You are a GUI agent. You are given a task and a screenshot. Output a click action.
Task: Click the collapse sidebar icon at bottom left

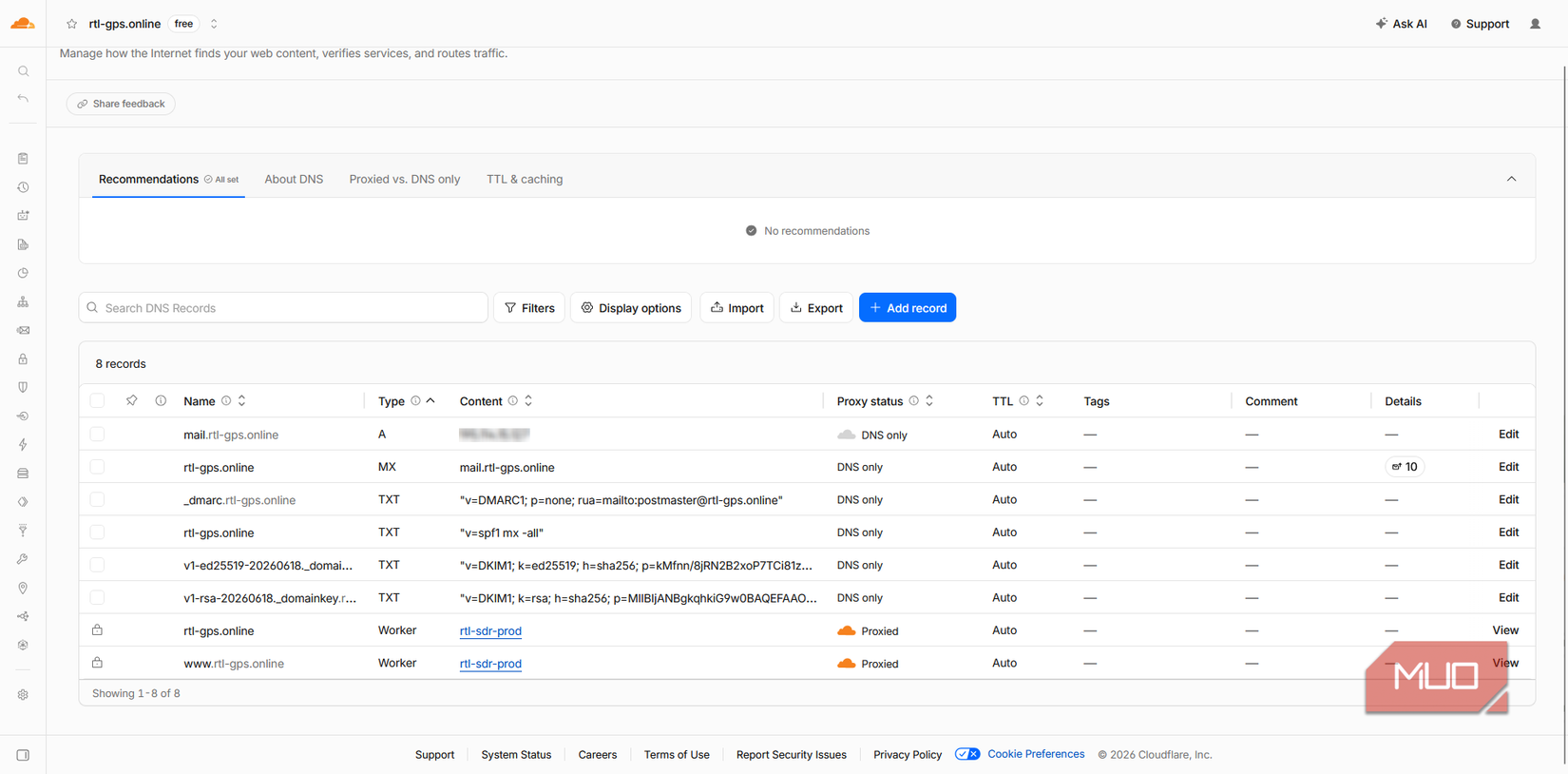coord(23,755)
